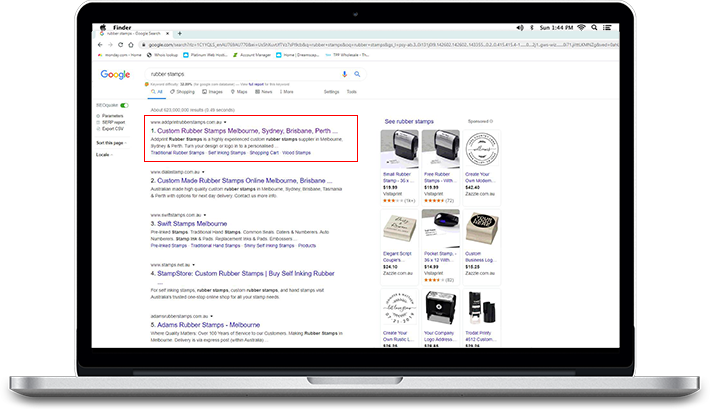The height and width of the screenshot is (410, 710).
Task: Open Notification Center list icon
Action: tap(607, 28)
